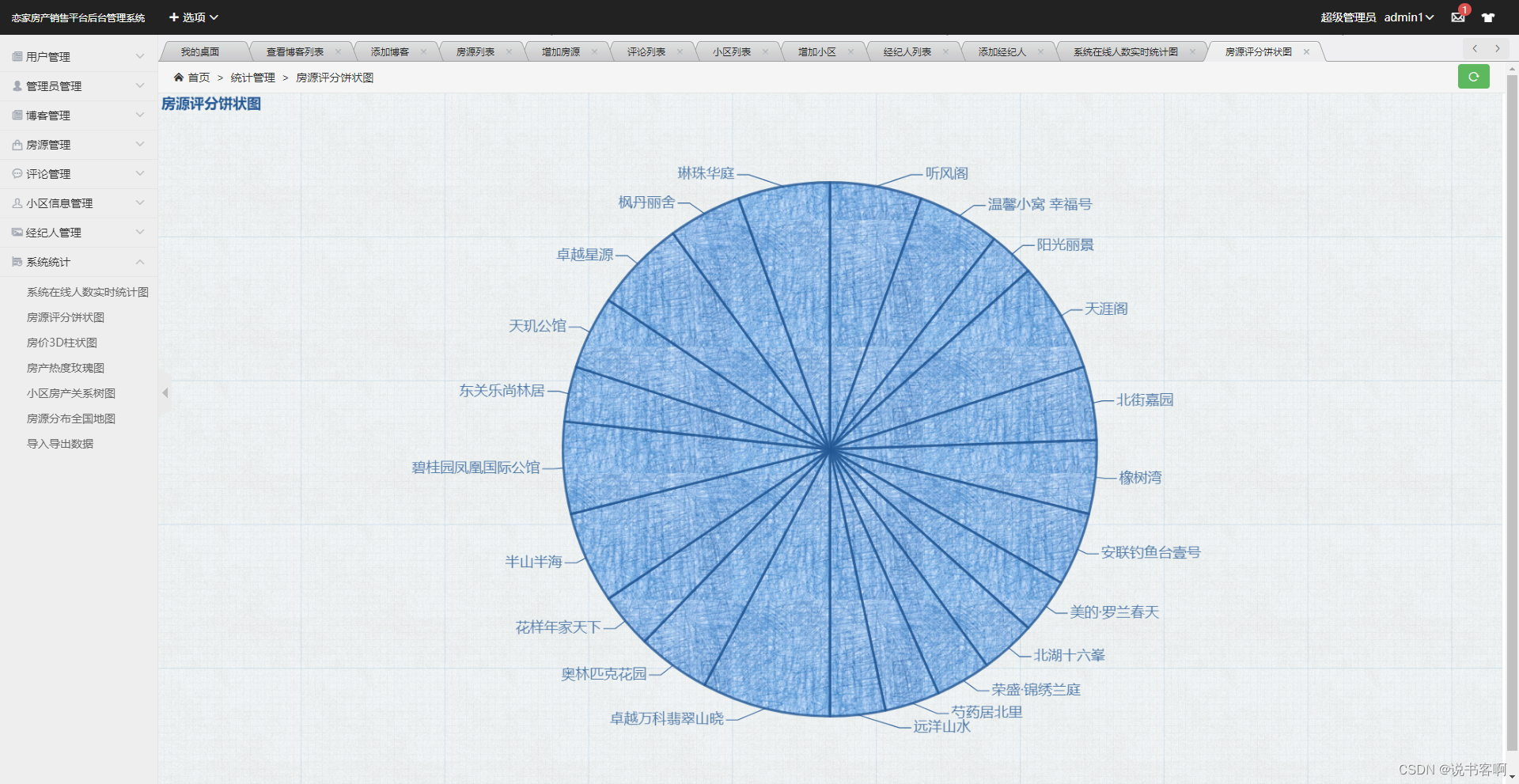Switch to the 房源列表 tab
The image size is (1519, 784).
[475, 52]
